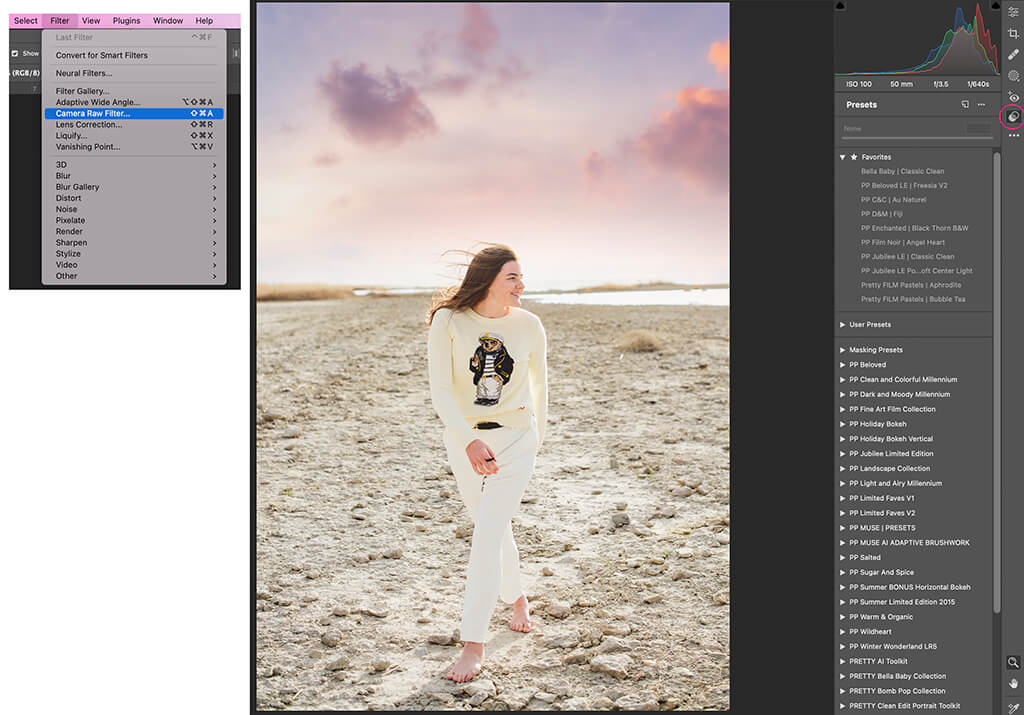
Task: Expand the User Presets group
Action: [x=841, y=324]
